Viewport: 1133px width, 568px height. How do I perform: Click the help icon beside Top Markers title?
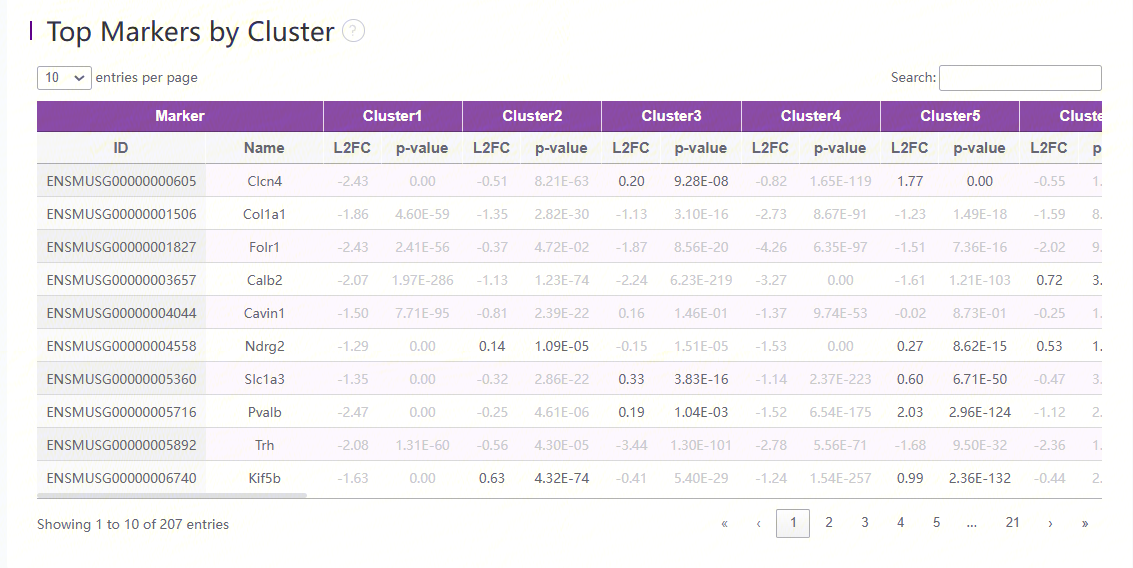click(x=353, y=32)
